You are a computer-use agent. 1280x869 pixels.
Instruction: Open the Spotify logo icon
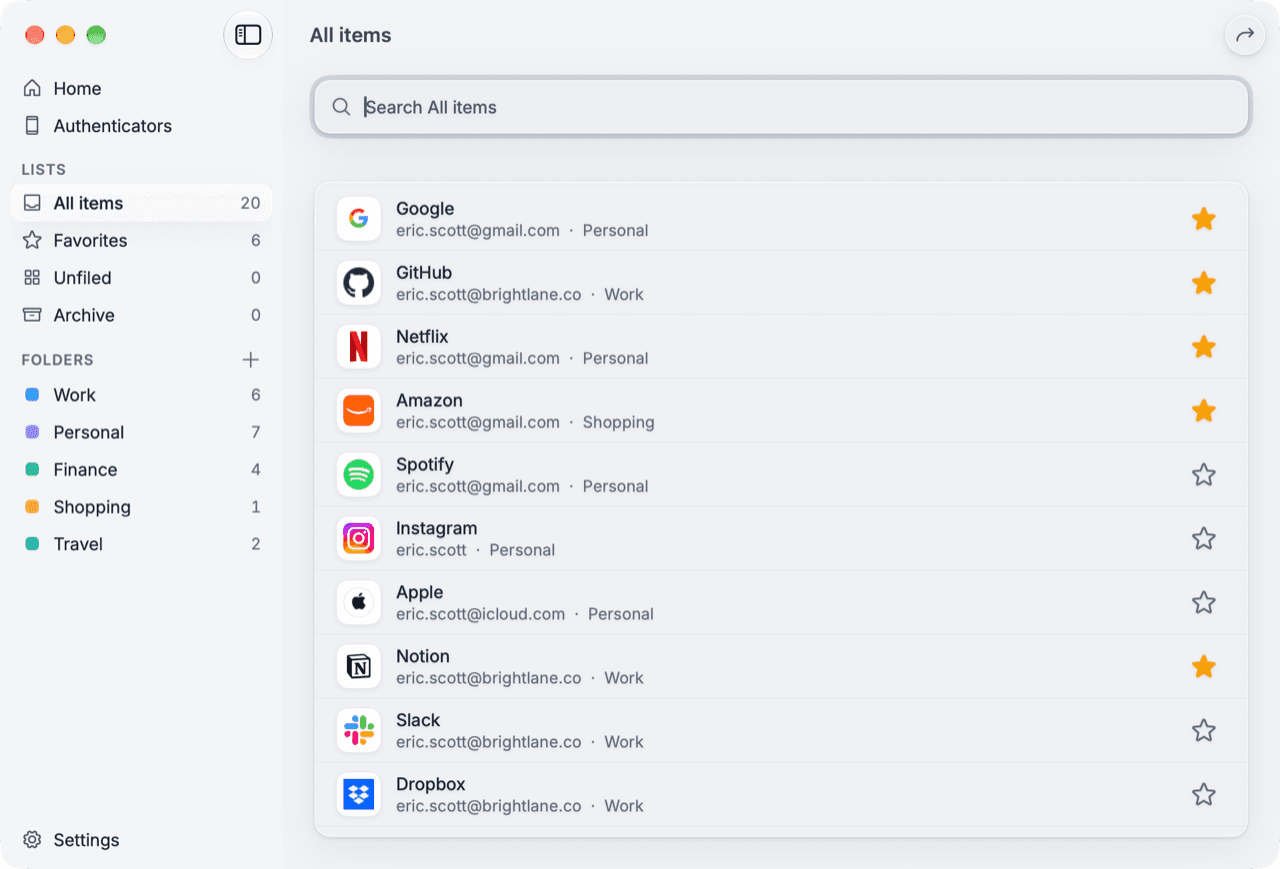point(359,475)
